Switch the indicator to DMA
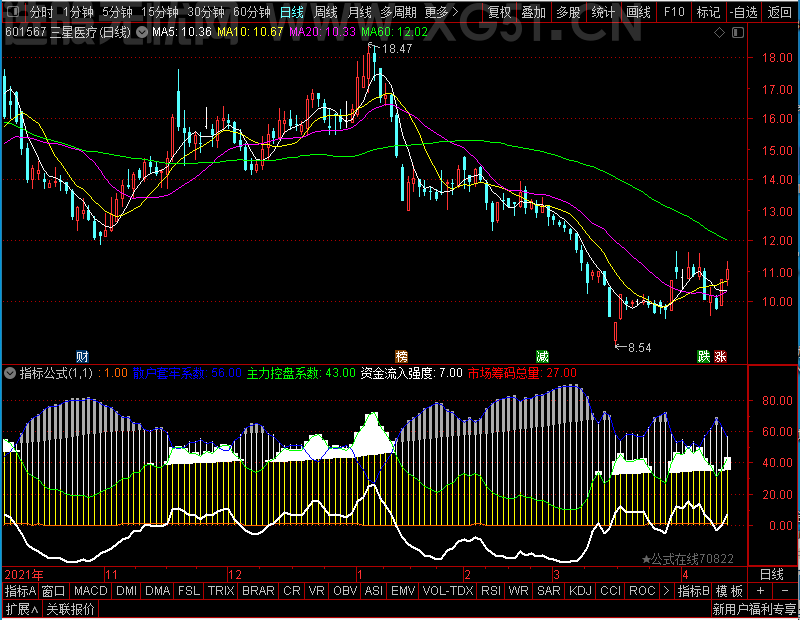This screenshot has height=620, width=800. [158, 590]
